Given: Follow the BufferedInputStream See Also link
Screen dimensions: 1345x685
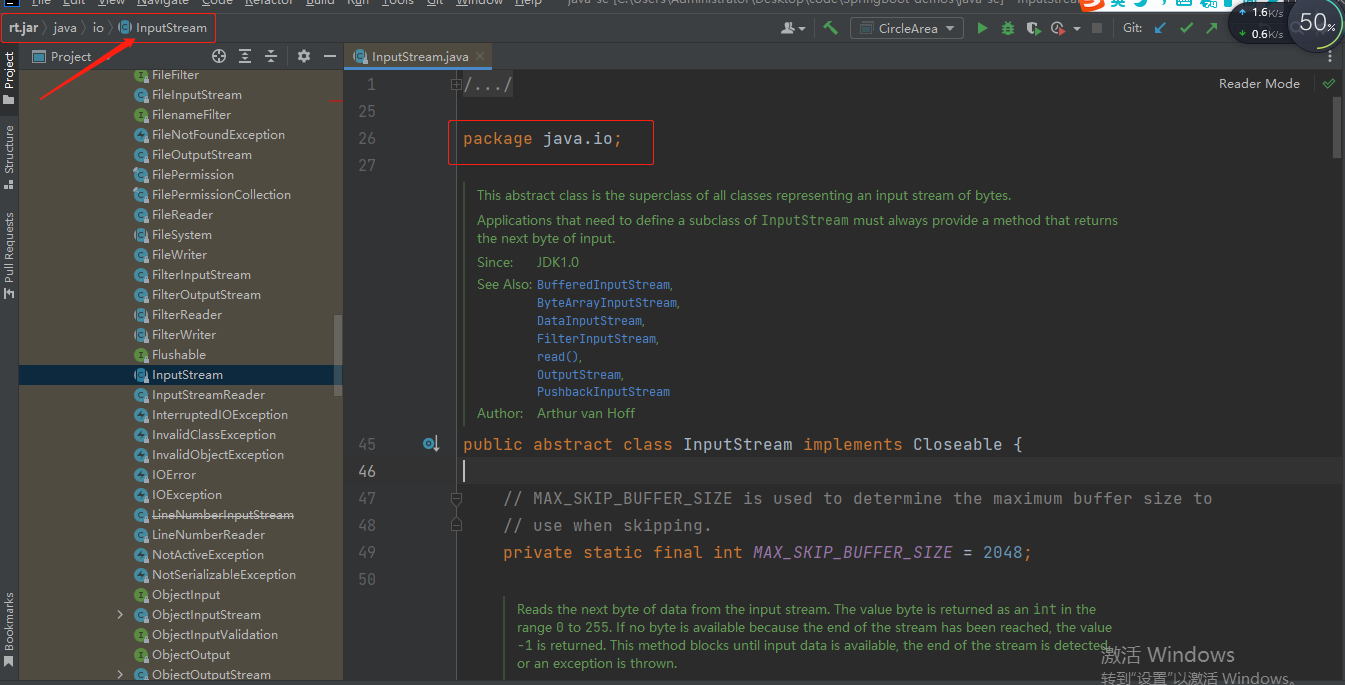Looking at the screenshot, I should click(x=602, y=285).
